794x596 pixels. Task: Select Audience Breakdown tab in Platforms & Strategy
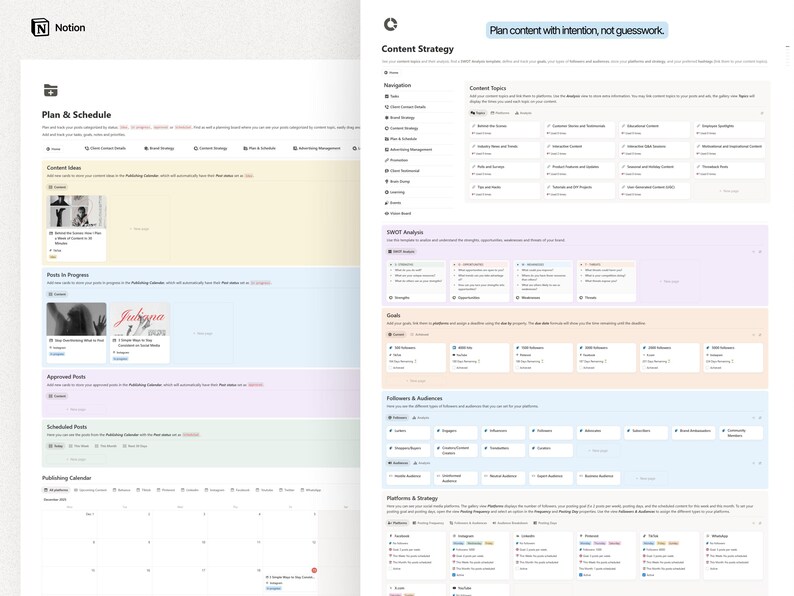[x=510, y=523]
